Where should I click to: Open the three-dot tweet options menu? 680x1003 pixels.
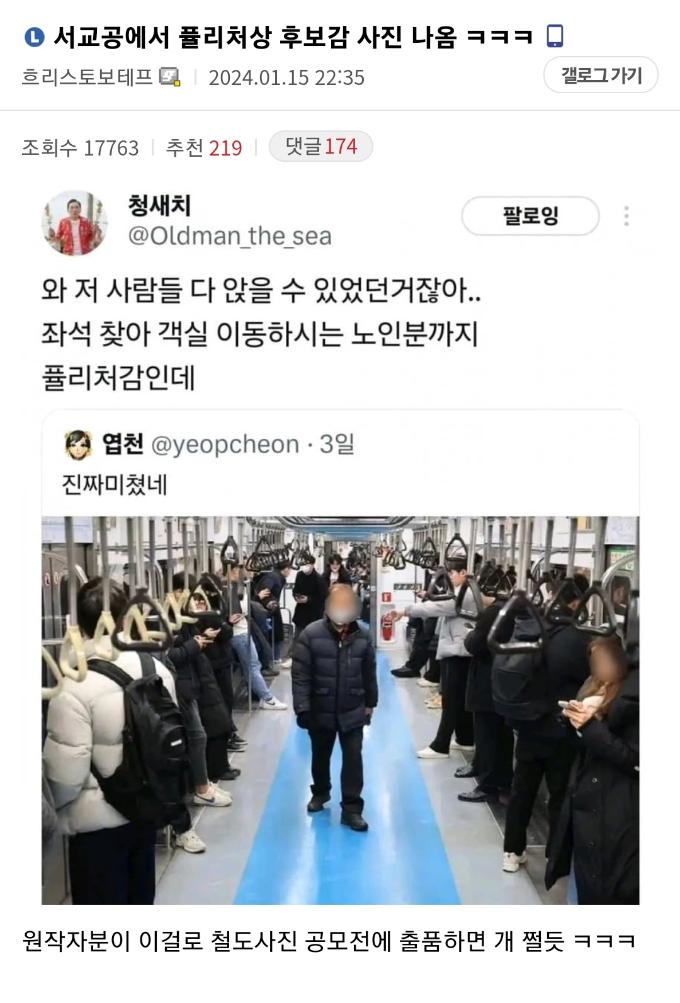click(626, 216)
